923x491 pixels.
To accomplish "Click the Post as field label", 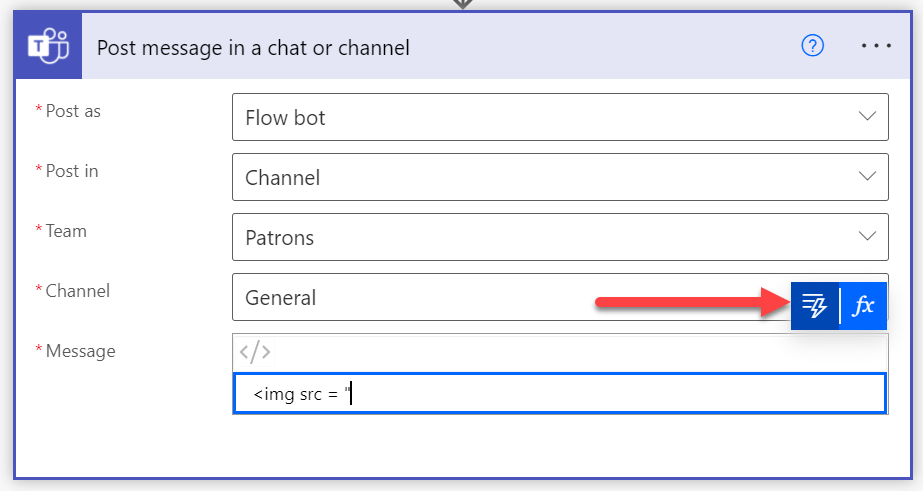I will pyautogui.click(x=73, y=111).
